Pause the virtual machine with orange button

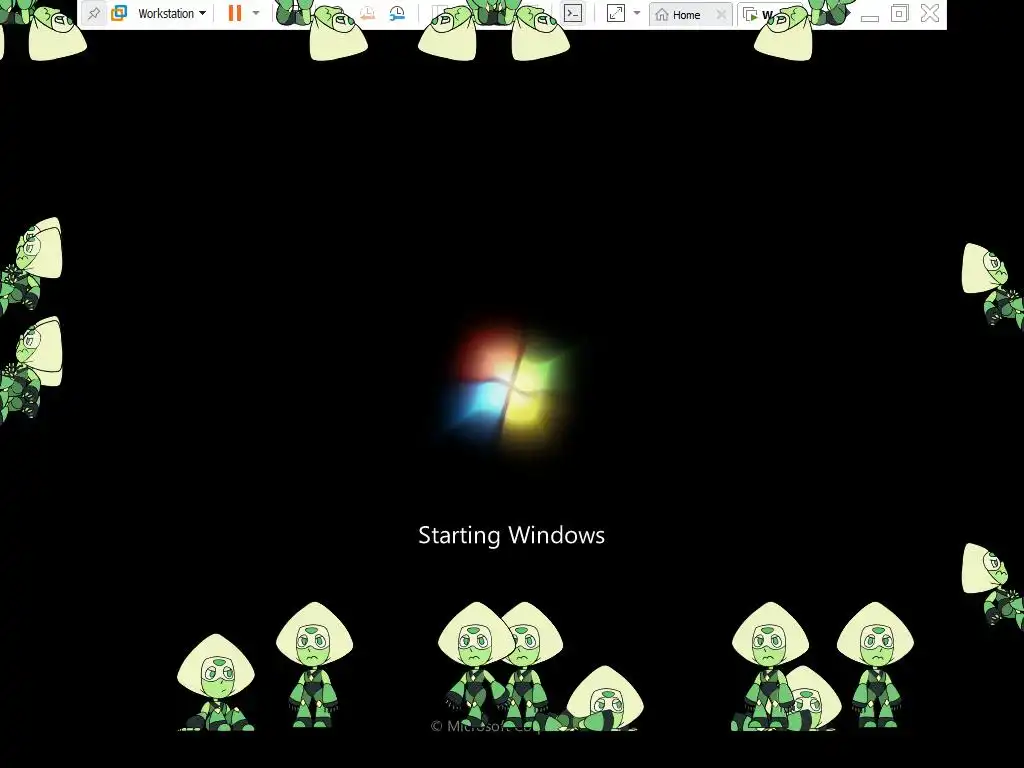pos(234,13)
